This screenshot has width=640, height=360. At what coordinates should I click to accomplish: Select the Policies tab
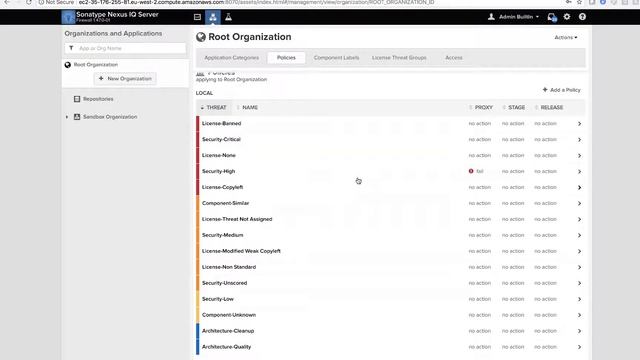(286, 58)
